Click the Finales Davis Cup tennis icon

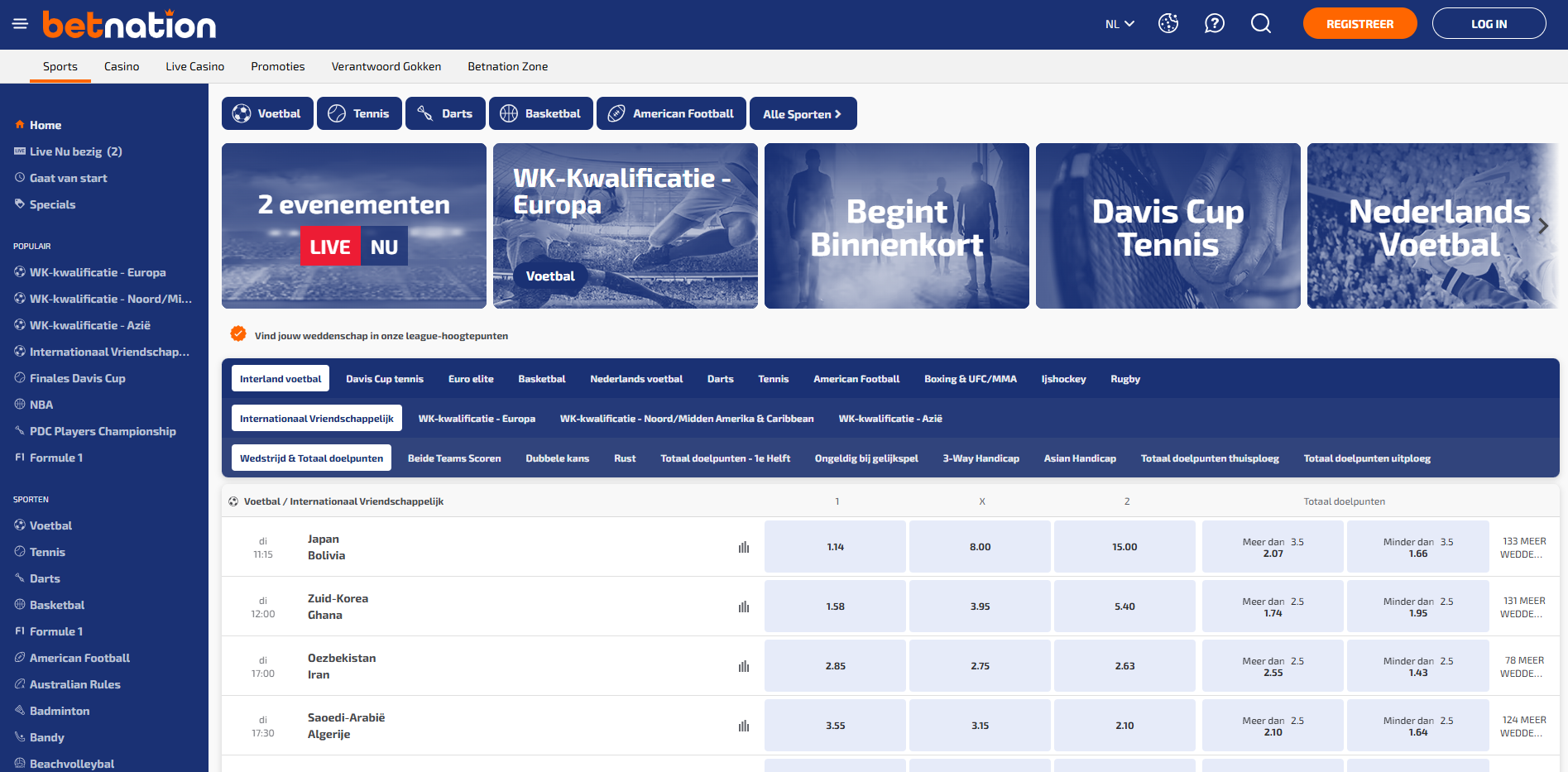pos(20,378)
